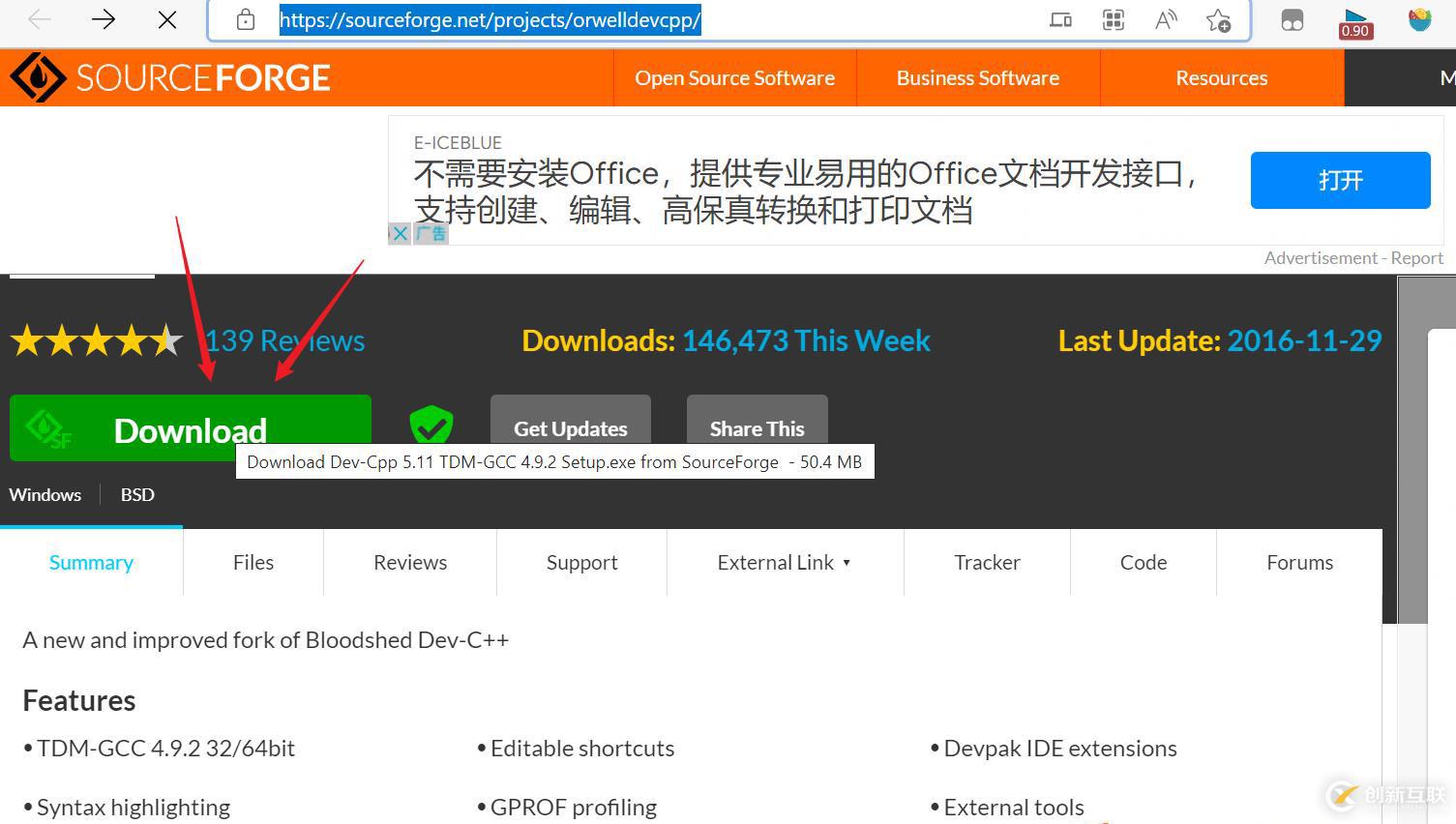Screen dimensions: 1456x824
Task: Click the green verified shield icon
Action: coord(431,427)
